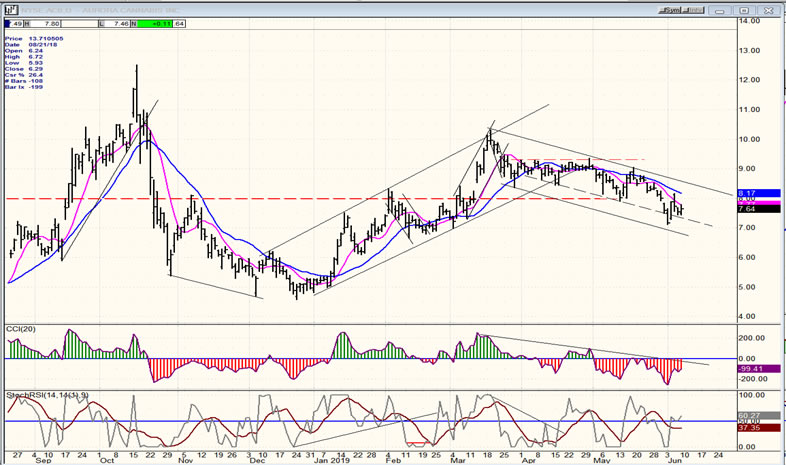This screenshot has width=786, height=465.
Task: Open the Sym symbol selector button
Action: click(x=671, y=8)
